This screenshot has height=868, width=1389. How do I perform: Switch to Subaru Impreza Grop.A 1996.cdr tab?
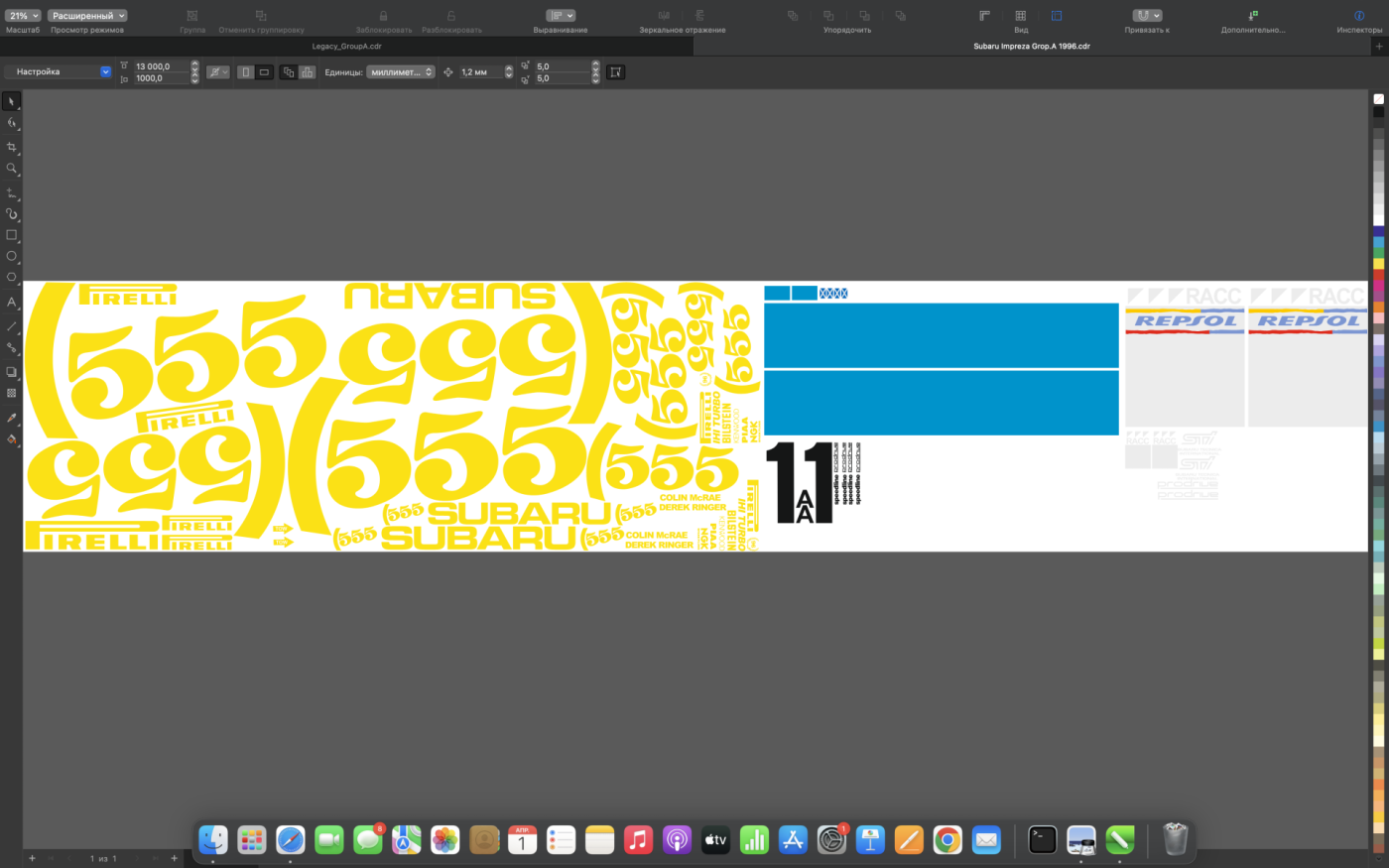(x=1031, y=47)
